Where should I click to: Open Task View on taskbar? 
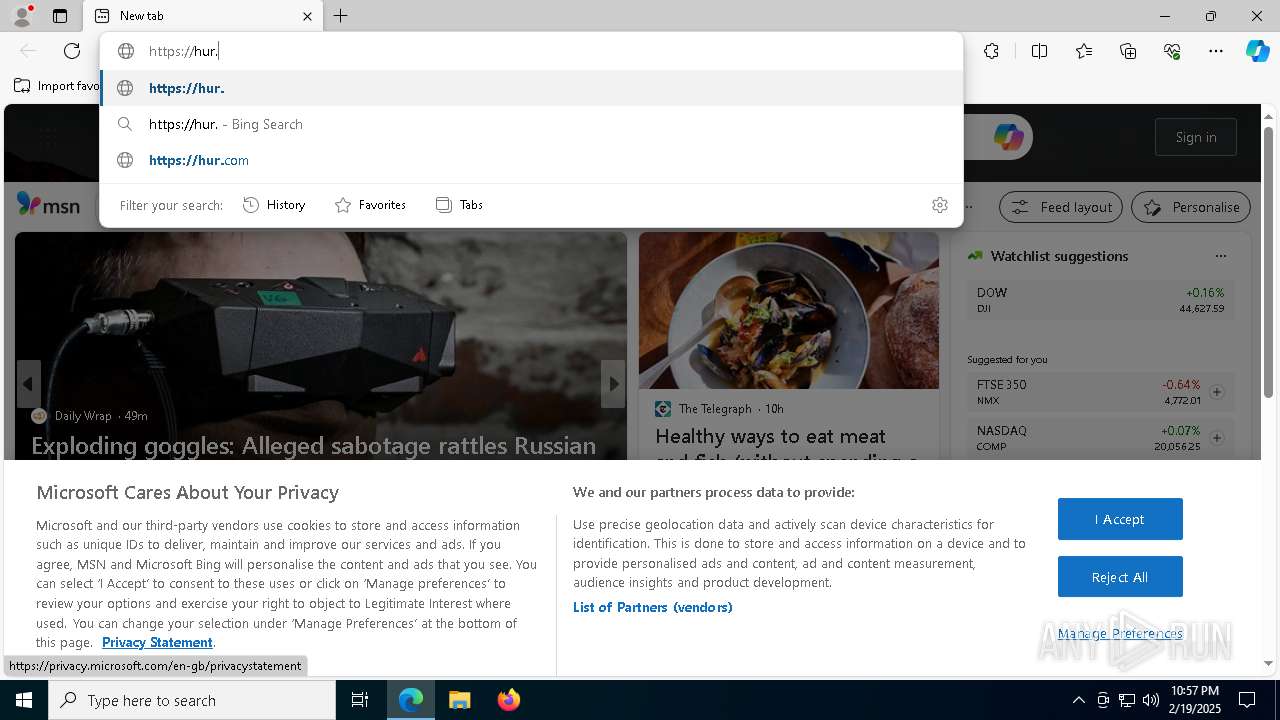coord(360,700)
